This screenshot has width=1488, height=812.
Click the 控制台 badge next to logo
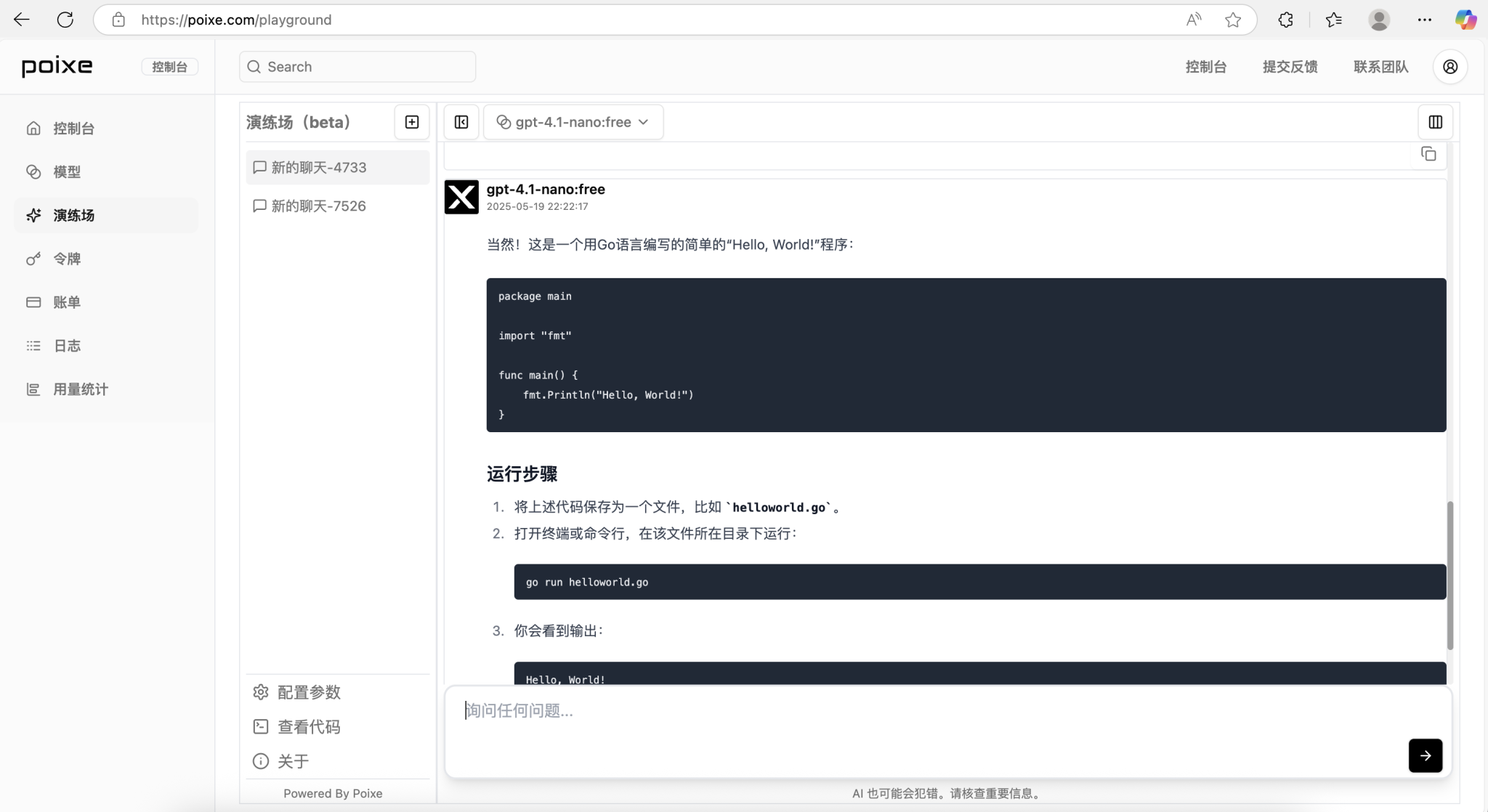pyautogui.click(x=169, y=67)
